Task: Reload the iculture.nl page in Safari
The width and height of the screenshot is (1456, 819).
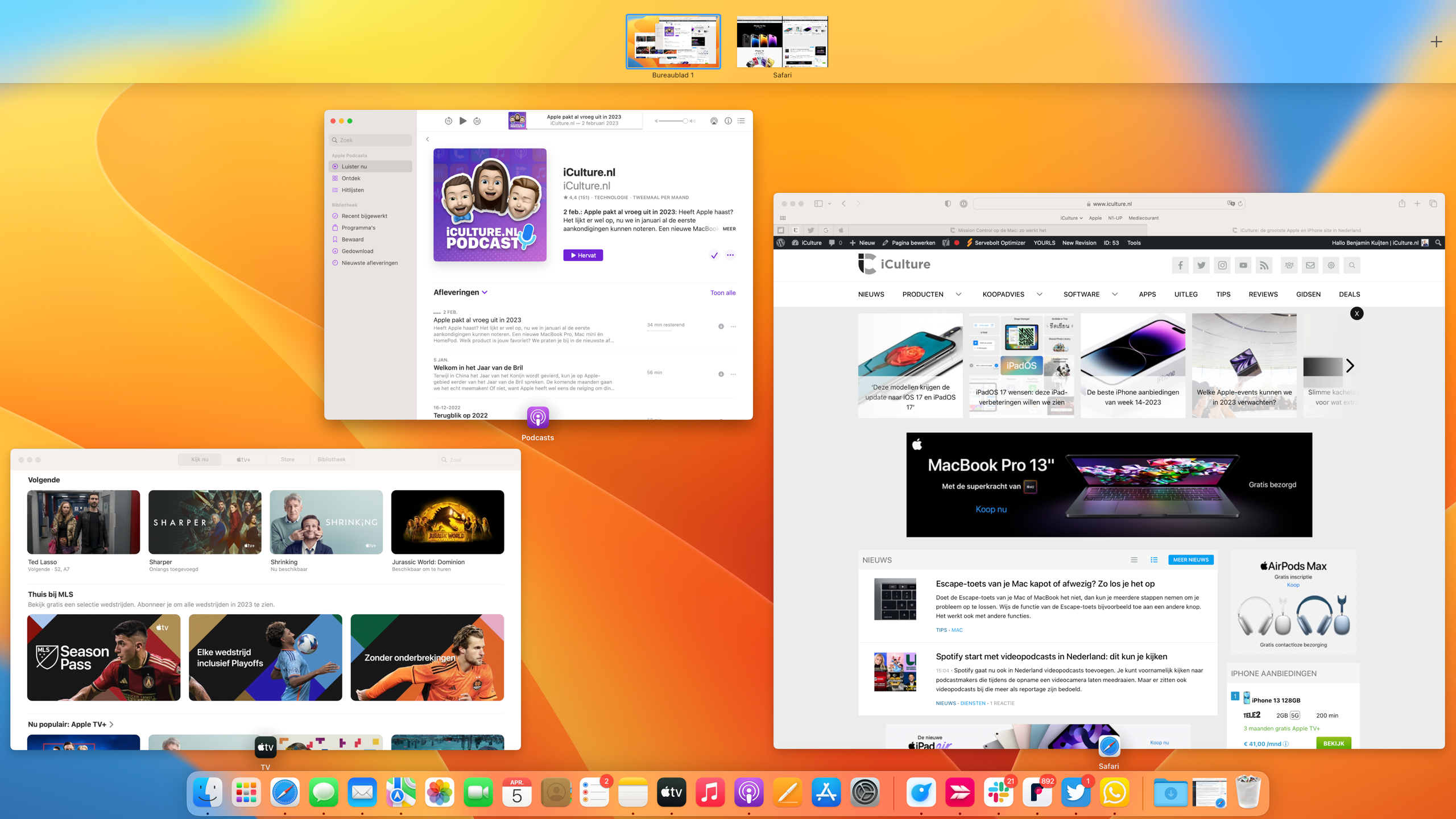Action: [x=1240, y=204]
